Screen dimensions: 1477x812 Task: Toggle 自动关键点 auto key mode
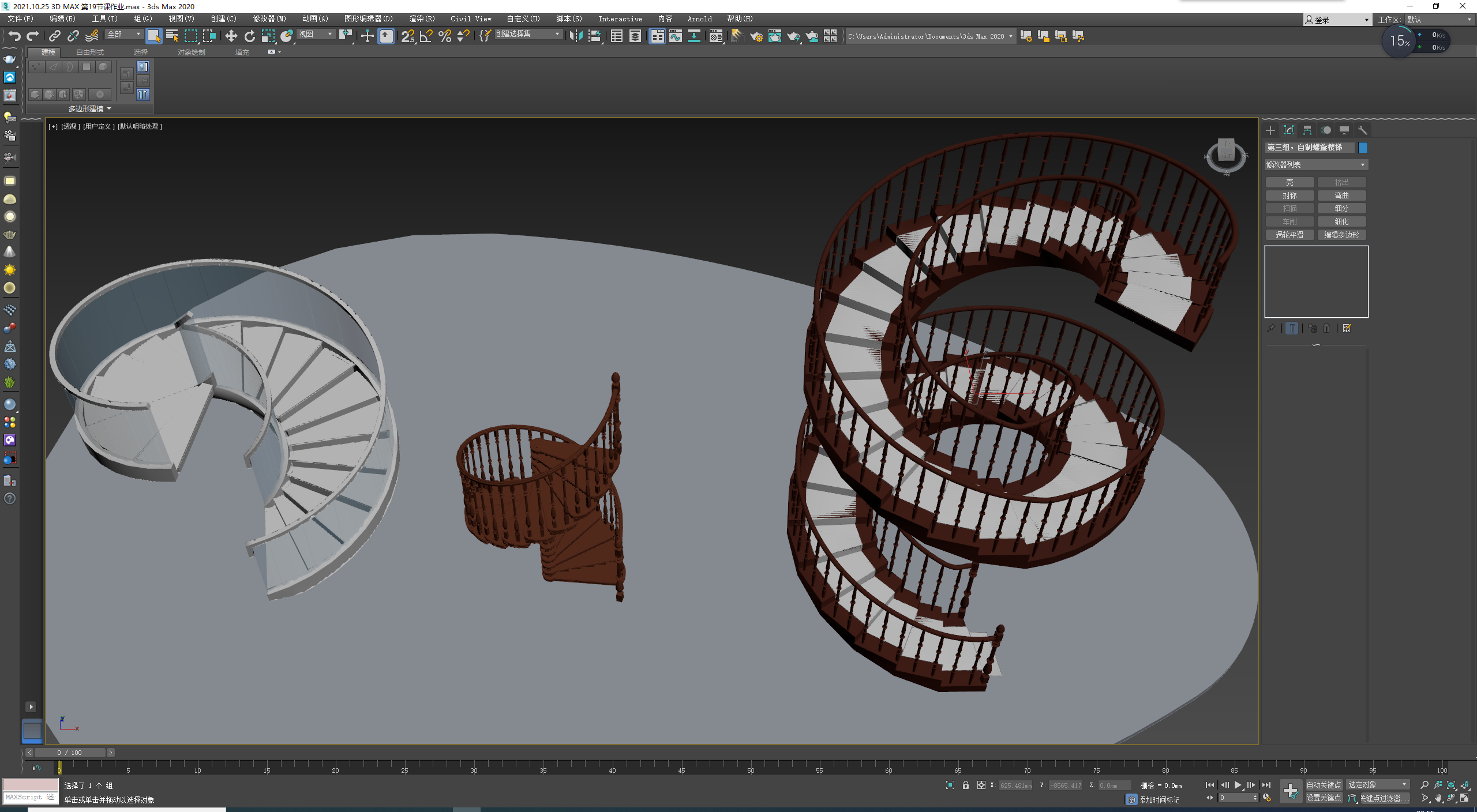point(1324,785)
